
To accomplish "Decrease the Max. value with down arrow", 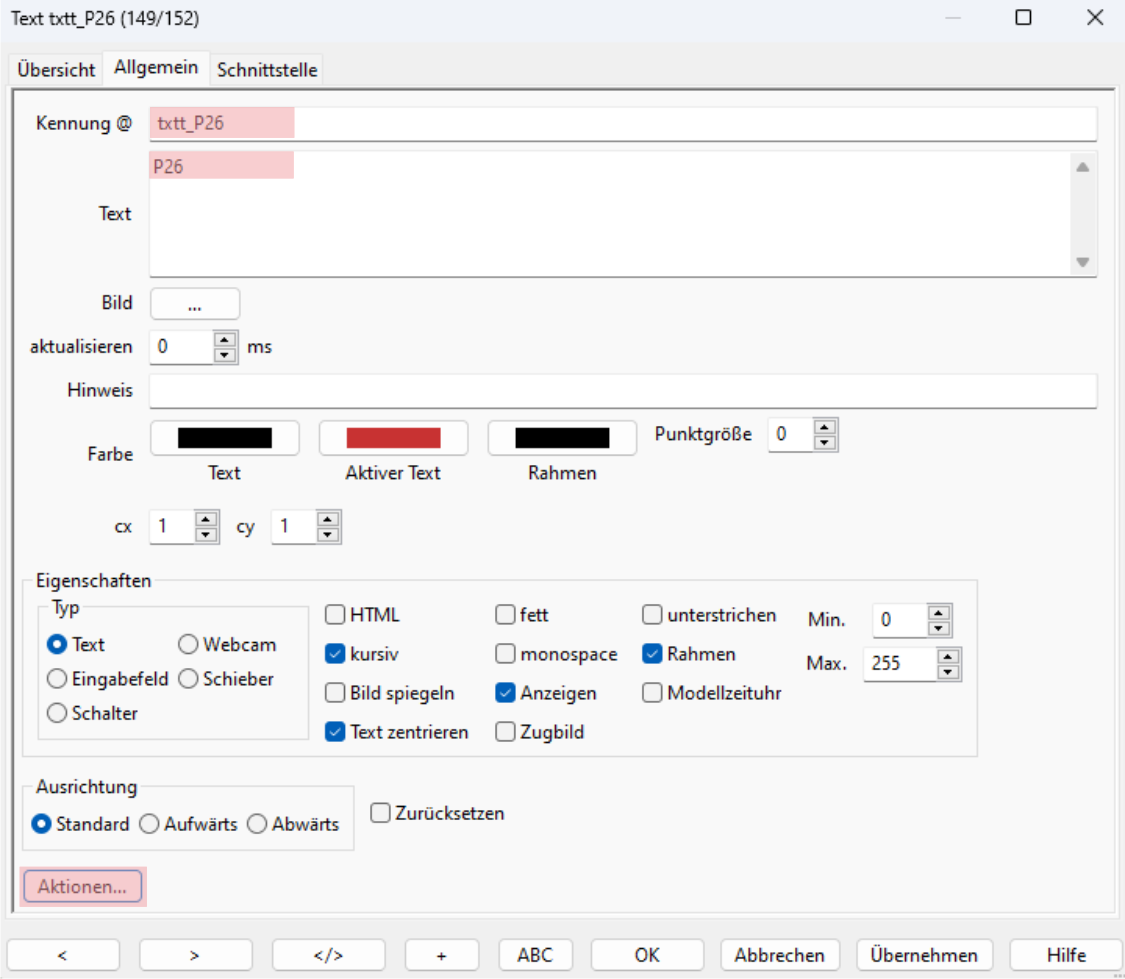I will 949,670.
